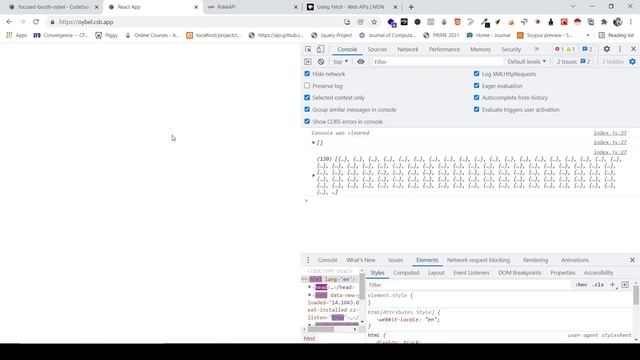The height and width of the screenshot is (360, 640).
Task: Expand the body element node
Action: tap(310, 295)
